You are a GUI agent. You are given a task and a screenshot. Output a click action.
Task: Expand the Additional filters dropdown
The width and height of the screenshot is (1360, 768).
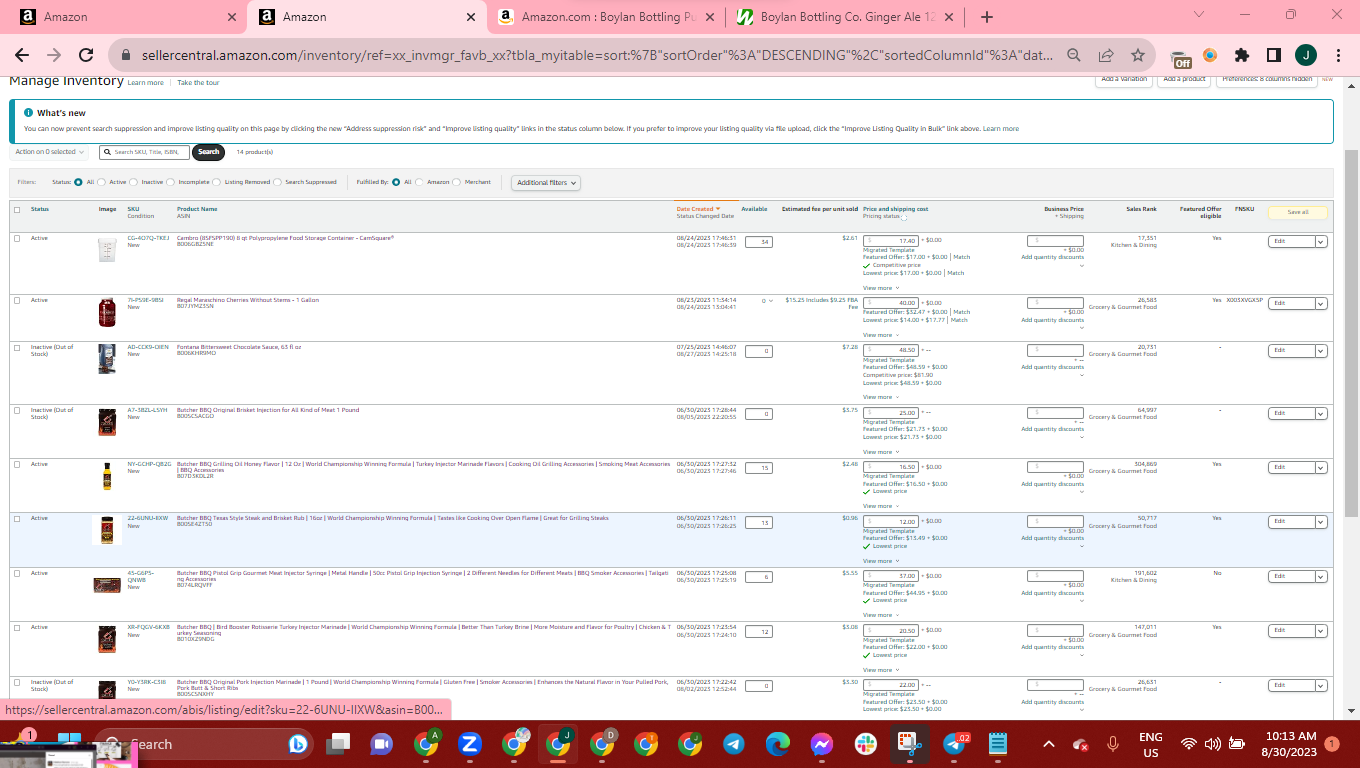546,183
